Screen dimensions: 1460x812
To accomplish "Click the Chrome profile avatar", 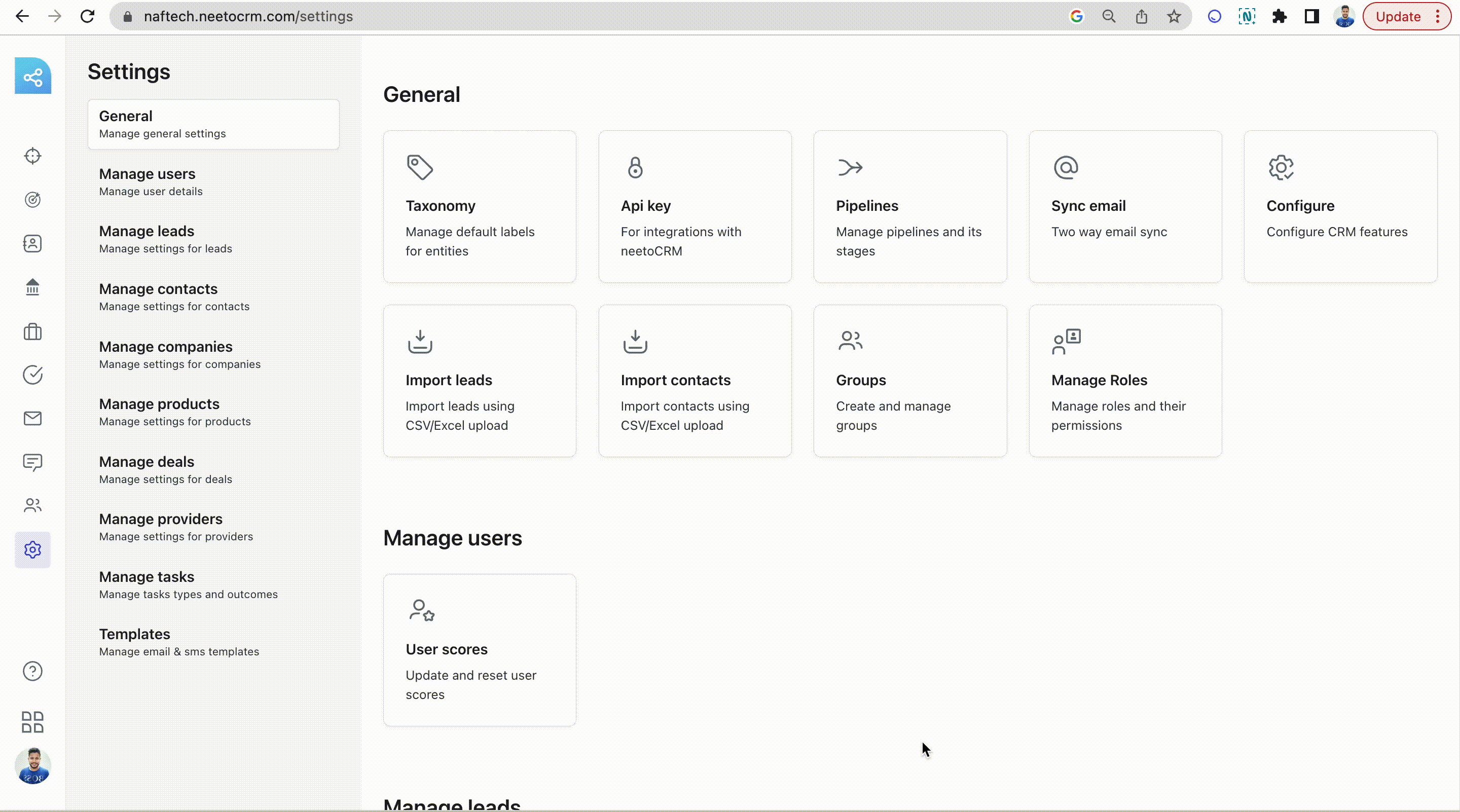I will coord(1344,16).
